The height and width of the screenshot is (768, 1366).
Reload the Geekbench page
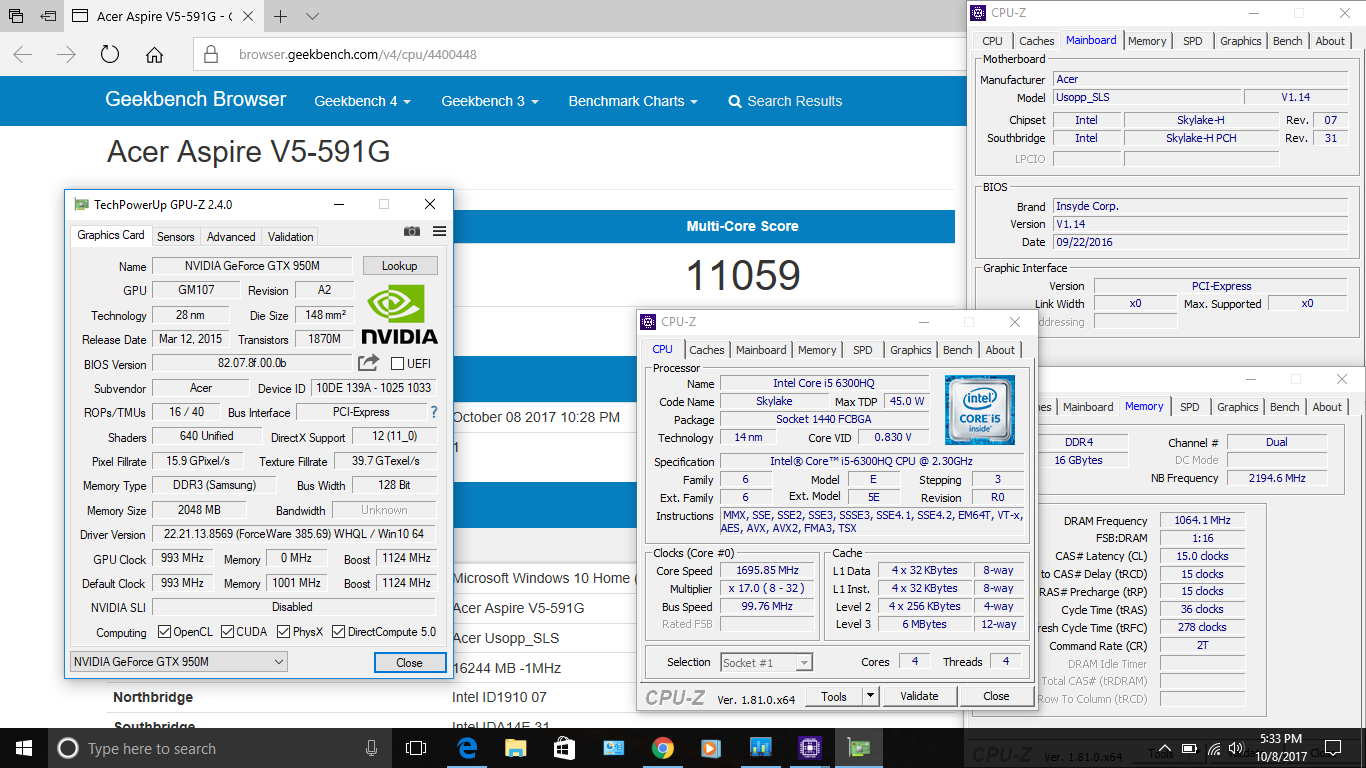[110, 55]
